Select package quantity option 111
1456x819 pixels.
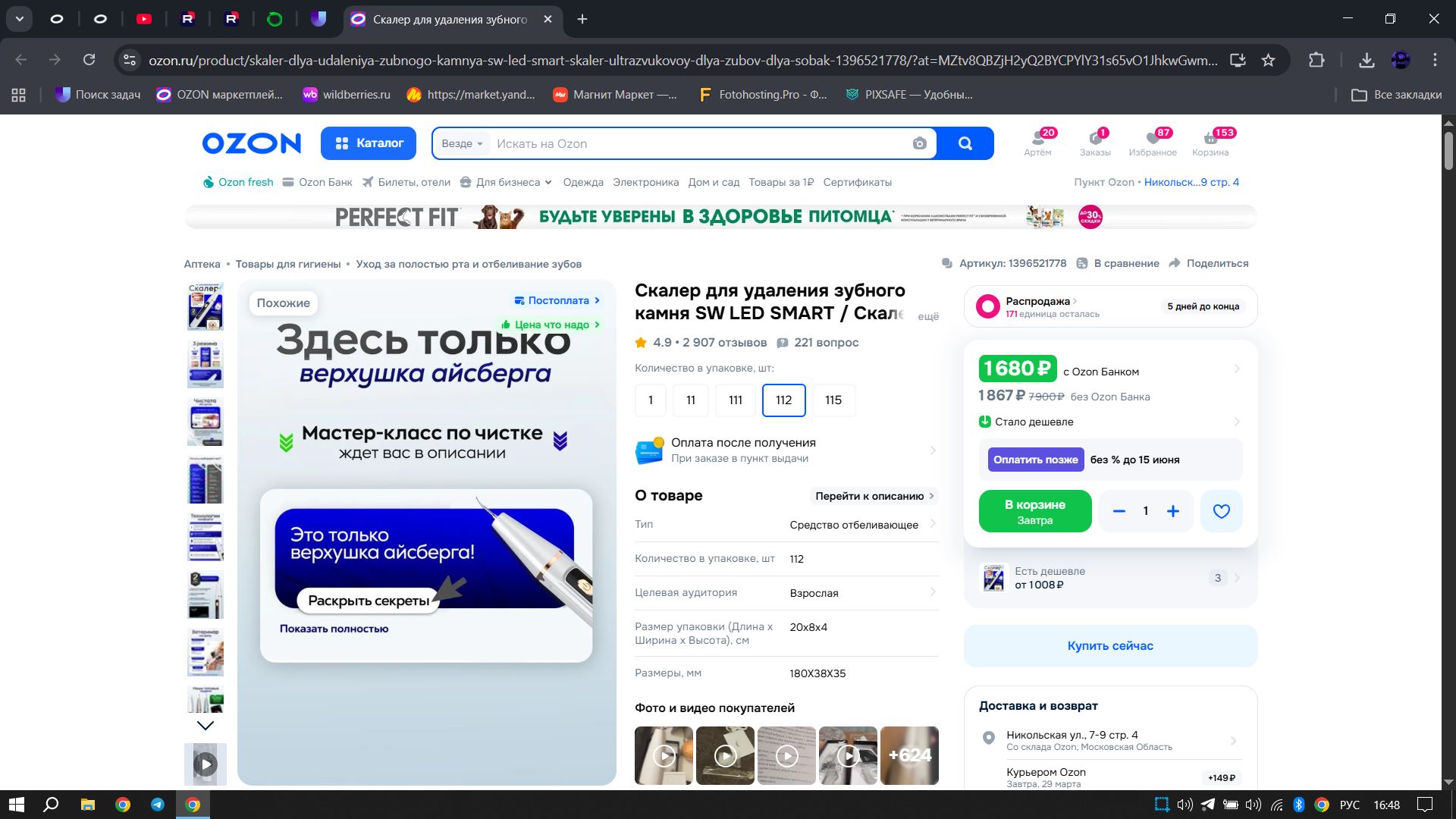735,400
